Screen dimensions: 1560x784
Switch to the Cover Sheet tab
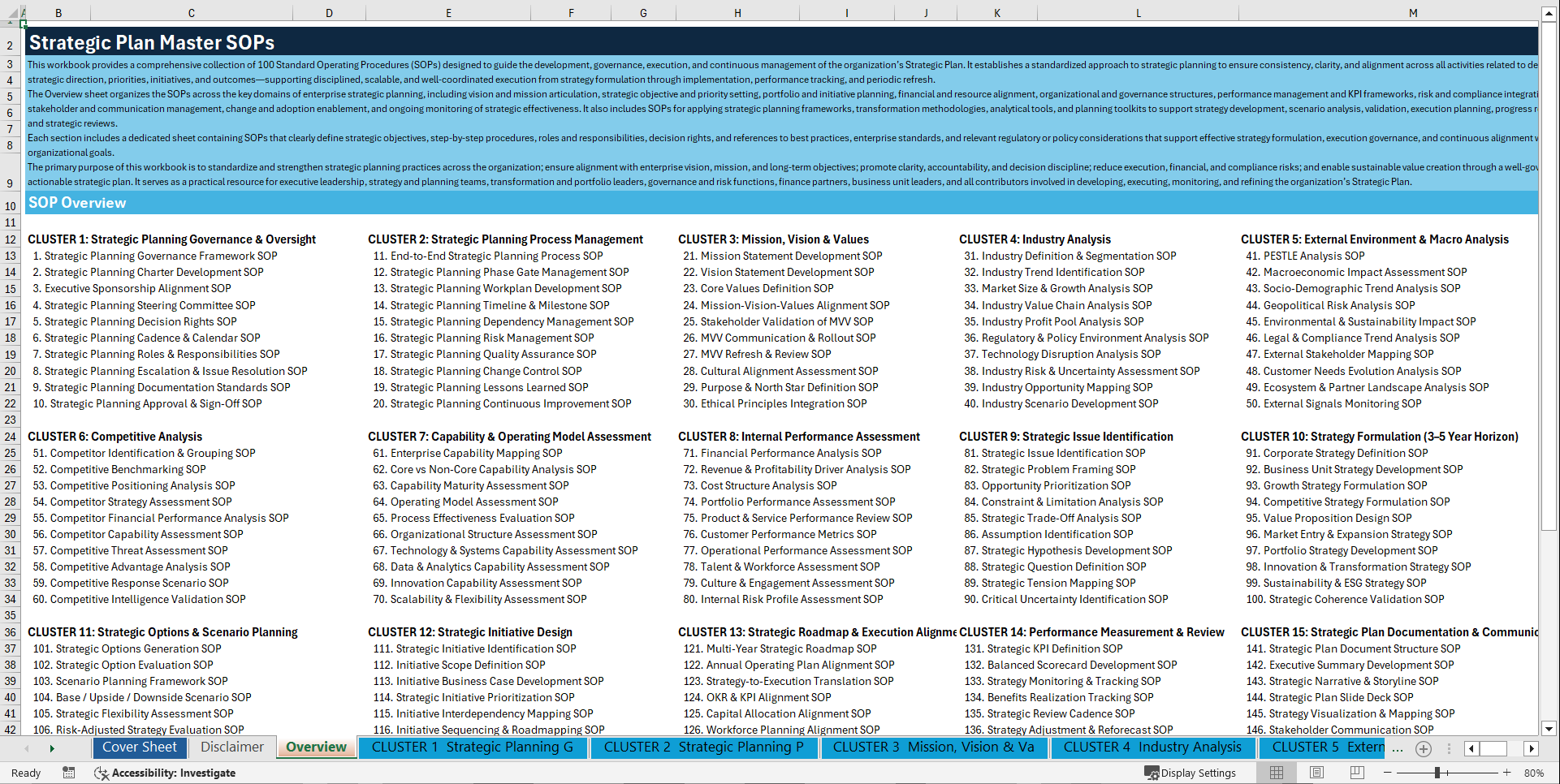pos(140,747)
